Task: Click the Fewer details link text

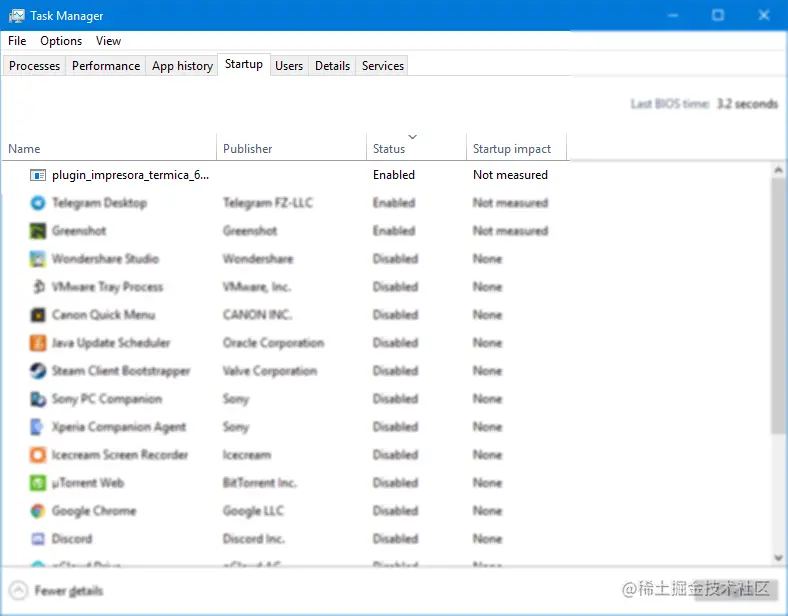Action: pos(68,591)
